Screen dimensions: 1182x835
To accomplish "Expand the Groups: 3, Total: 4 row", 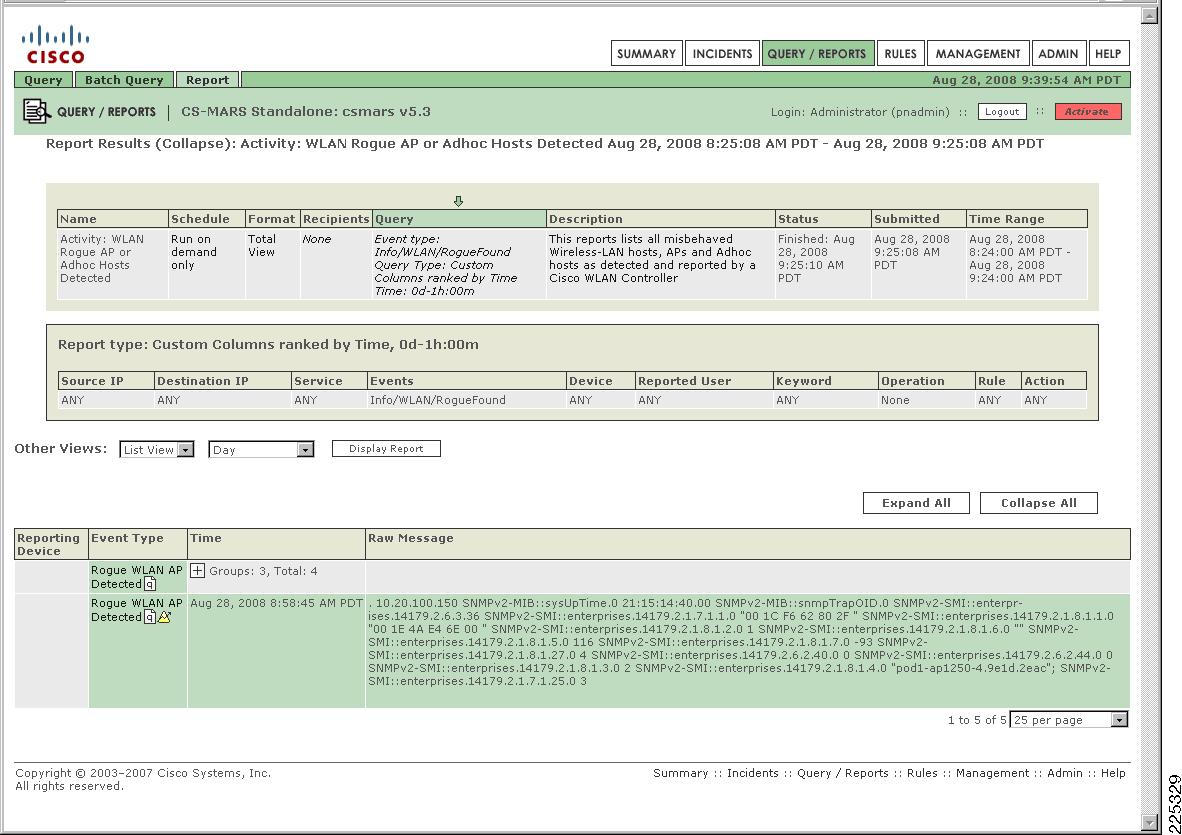I will 198,570.
